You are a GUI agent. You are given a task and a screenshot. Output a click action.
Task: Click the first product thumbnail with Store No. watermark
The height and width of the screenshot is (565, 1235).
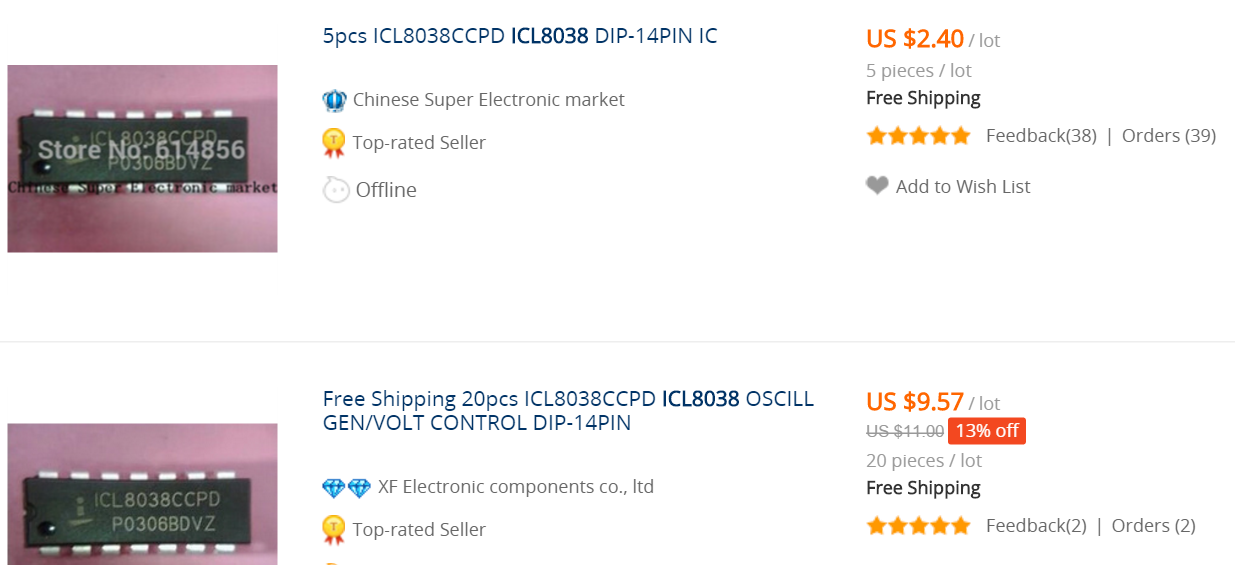[142, 158]
